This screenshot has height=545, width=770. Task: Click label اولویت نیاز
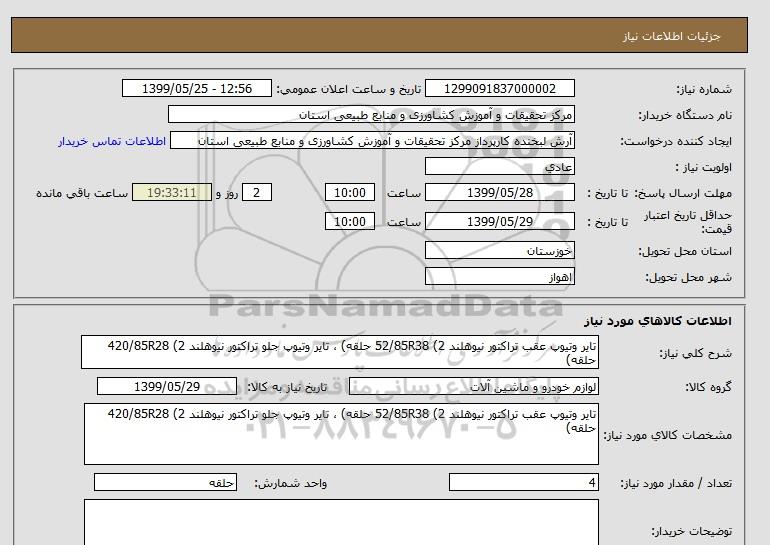(703, 167)
